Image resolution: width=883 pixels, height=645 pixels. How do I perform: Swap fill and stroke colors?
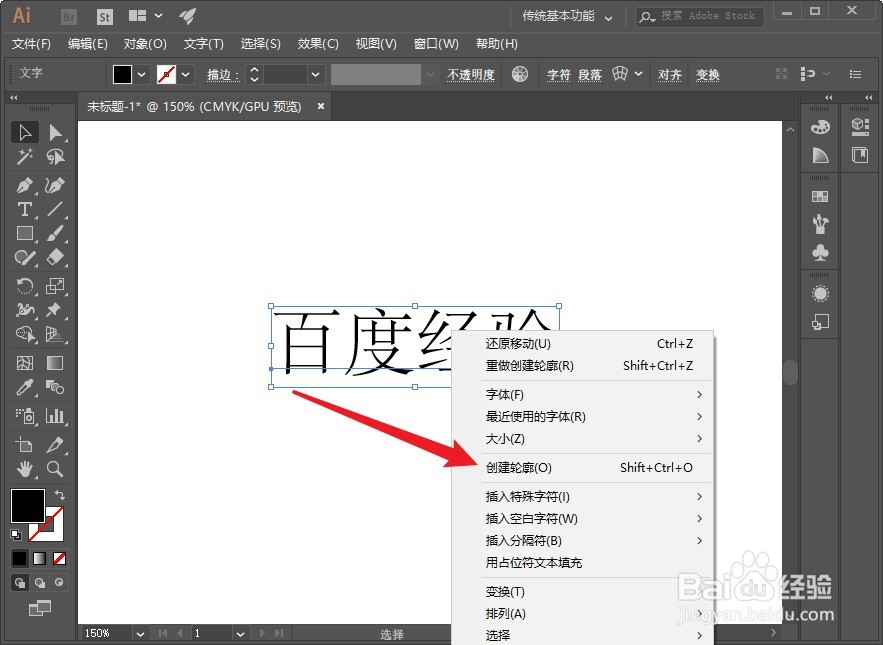(x=60, y=495)
